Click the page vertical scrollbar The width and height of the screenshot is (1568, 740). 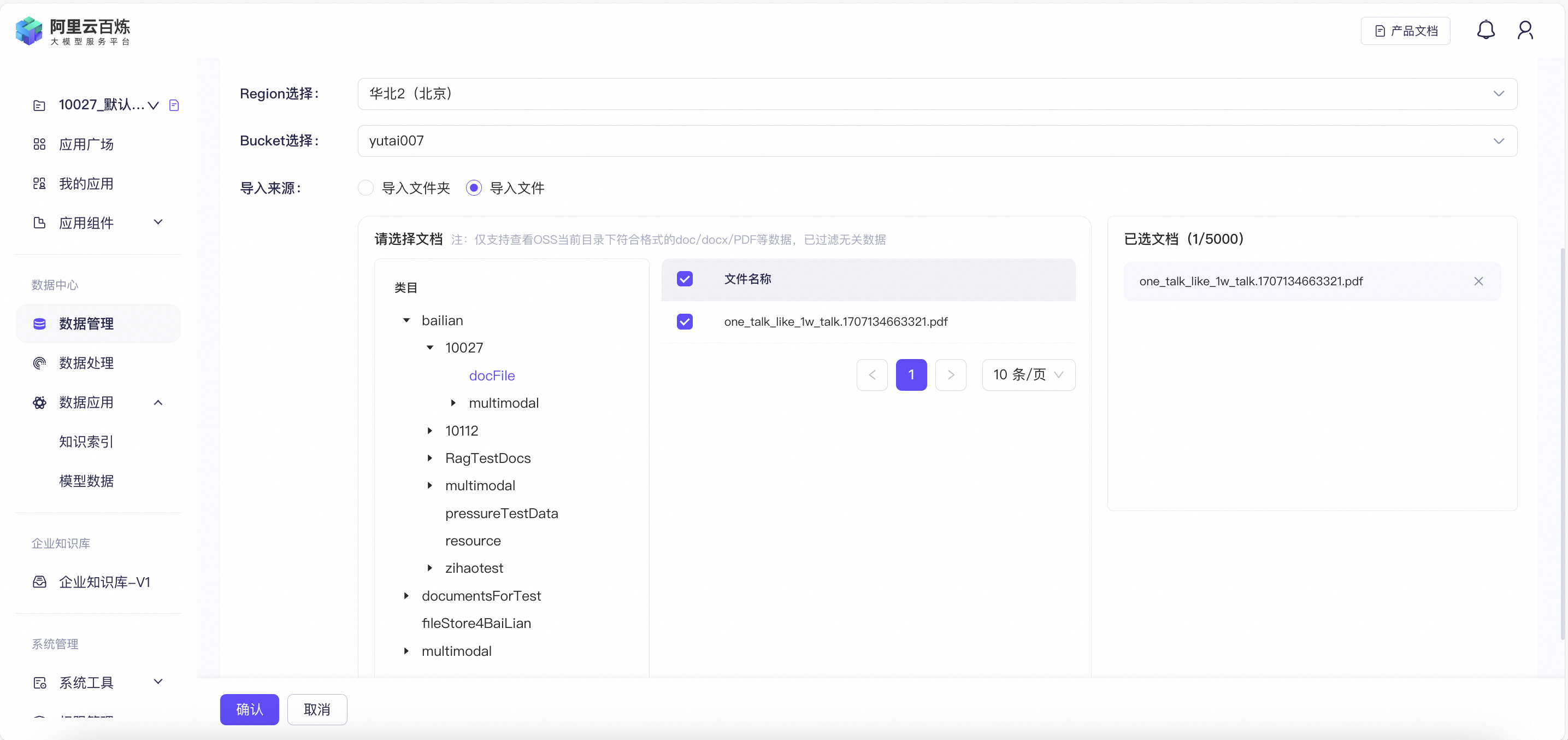tap(1562, 443)
